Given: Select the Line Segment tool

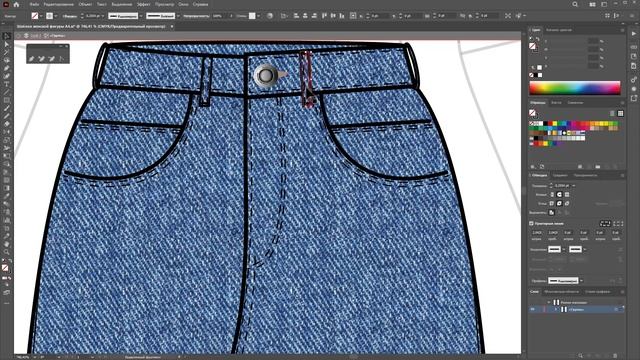Looking at the screenshot, I should click(x=6, y=92).
